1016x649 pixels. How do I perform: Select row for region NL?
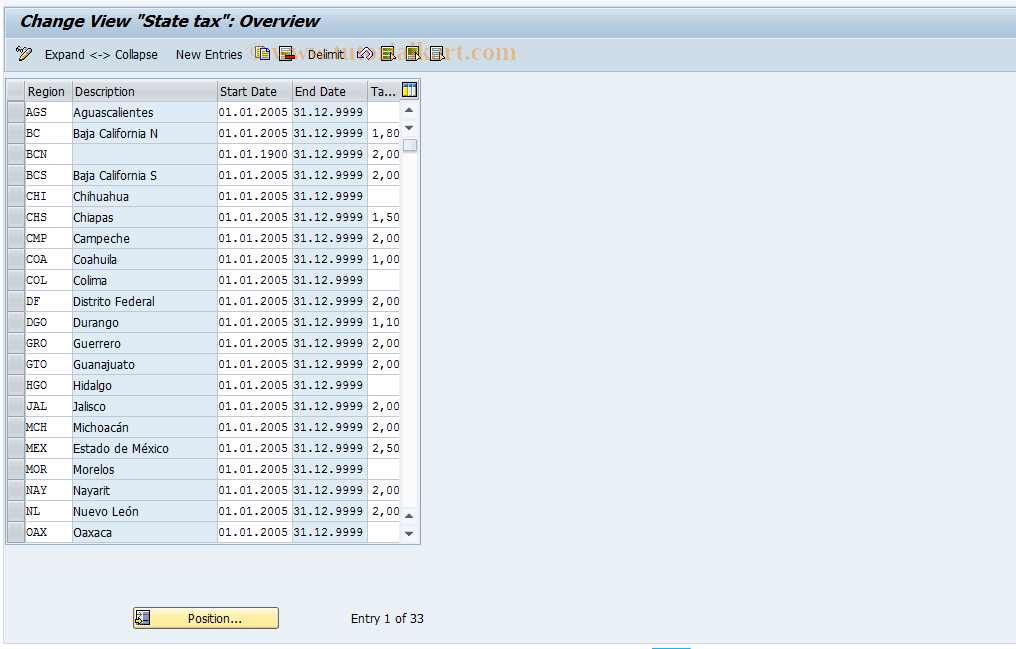click(x=16, y=511)
